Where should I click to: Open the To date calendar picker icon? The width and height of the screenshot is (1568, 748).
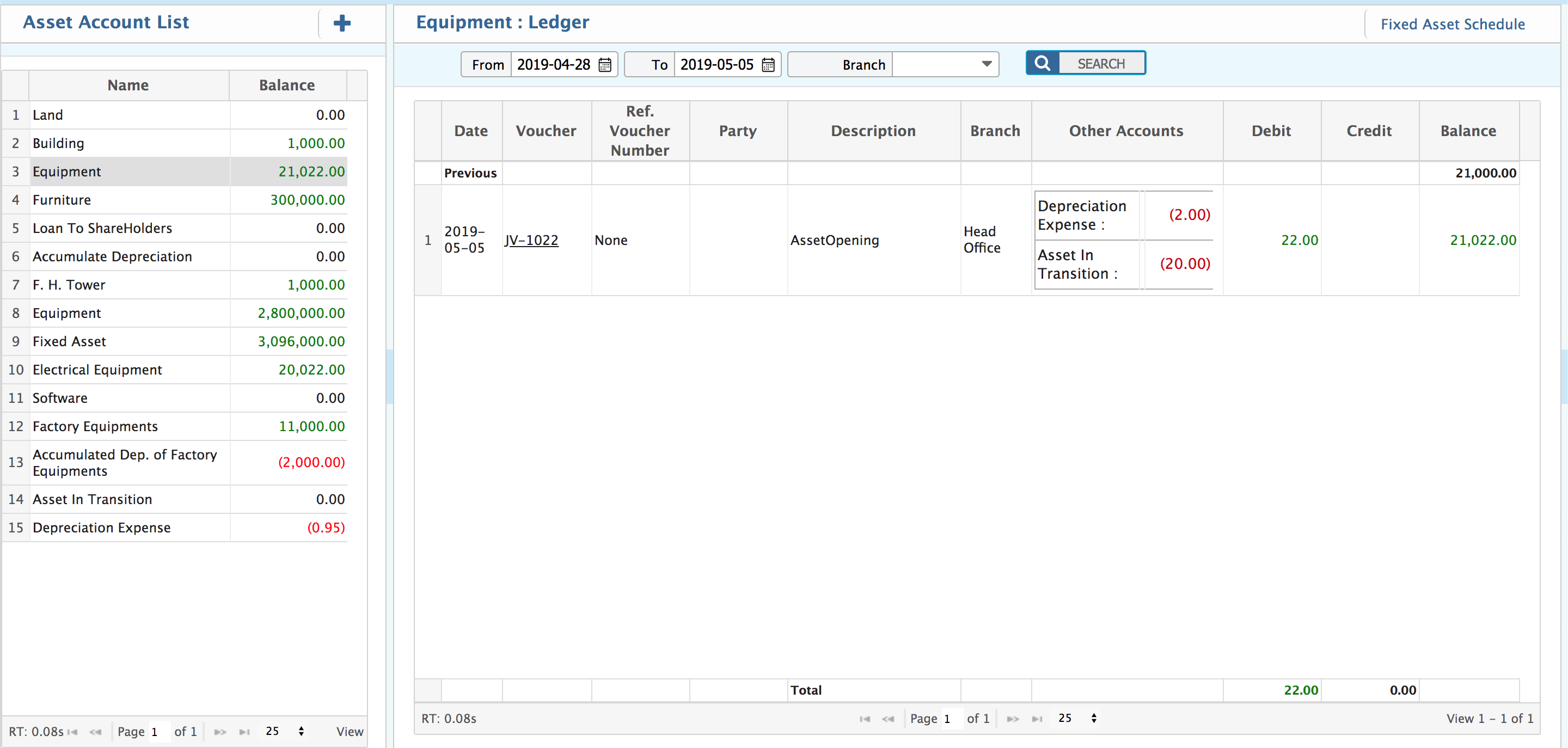tap(768, 65)
